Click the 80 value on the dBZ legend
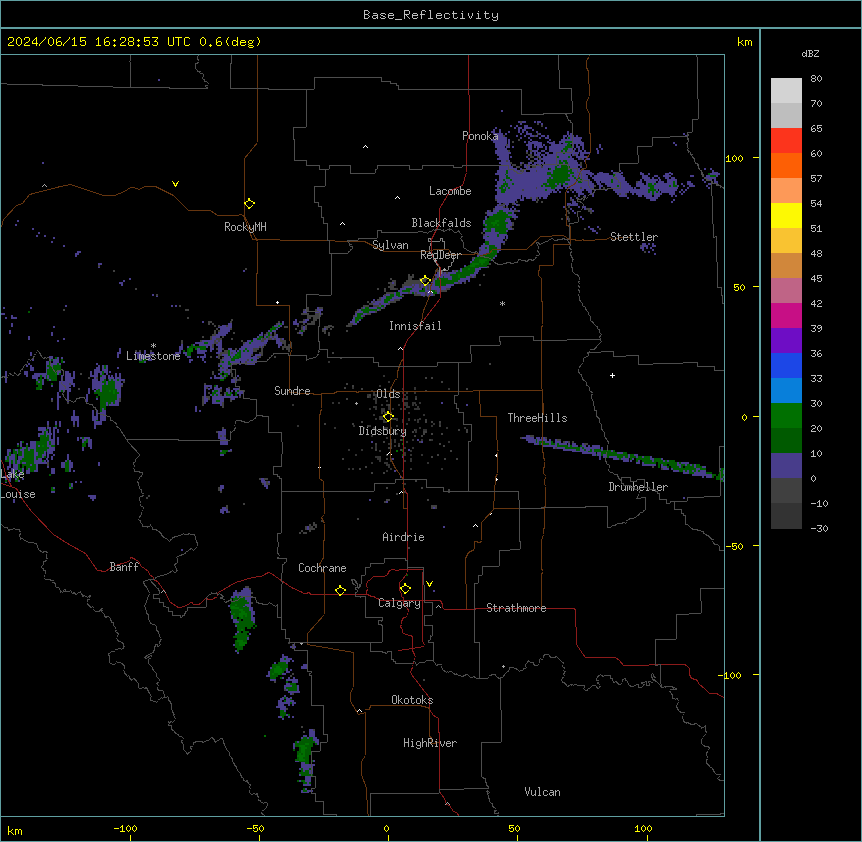 pos(816,79)
